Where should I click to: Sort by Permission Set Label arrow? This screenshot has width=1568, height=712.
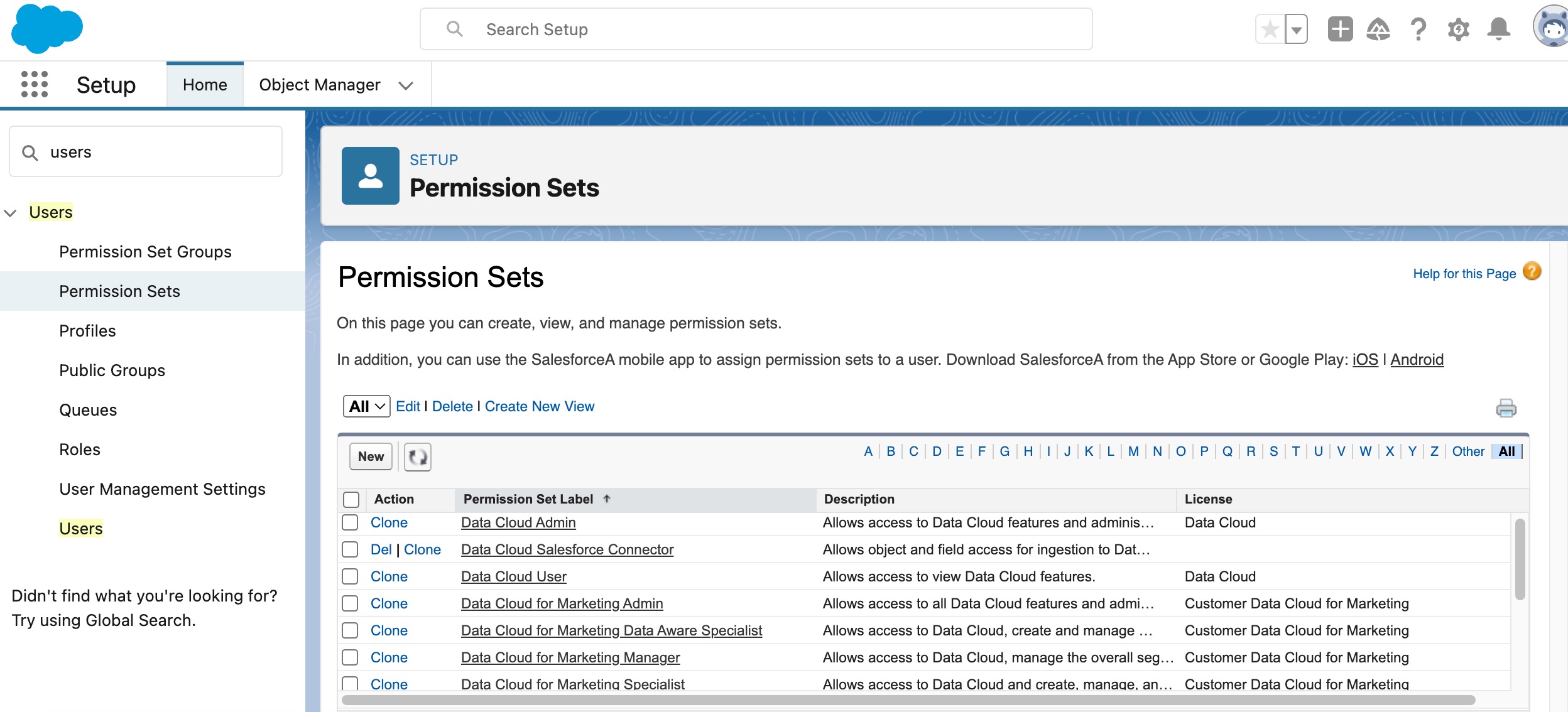pos(607,499)
